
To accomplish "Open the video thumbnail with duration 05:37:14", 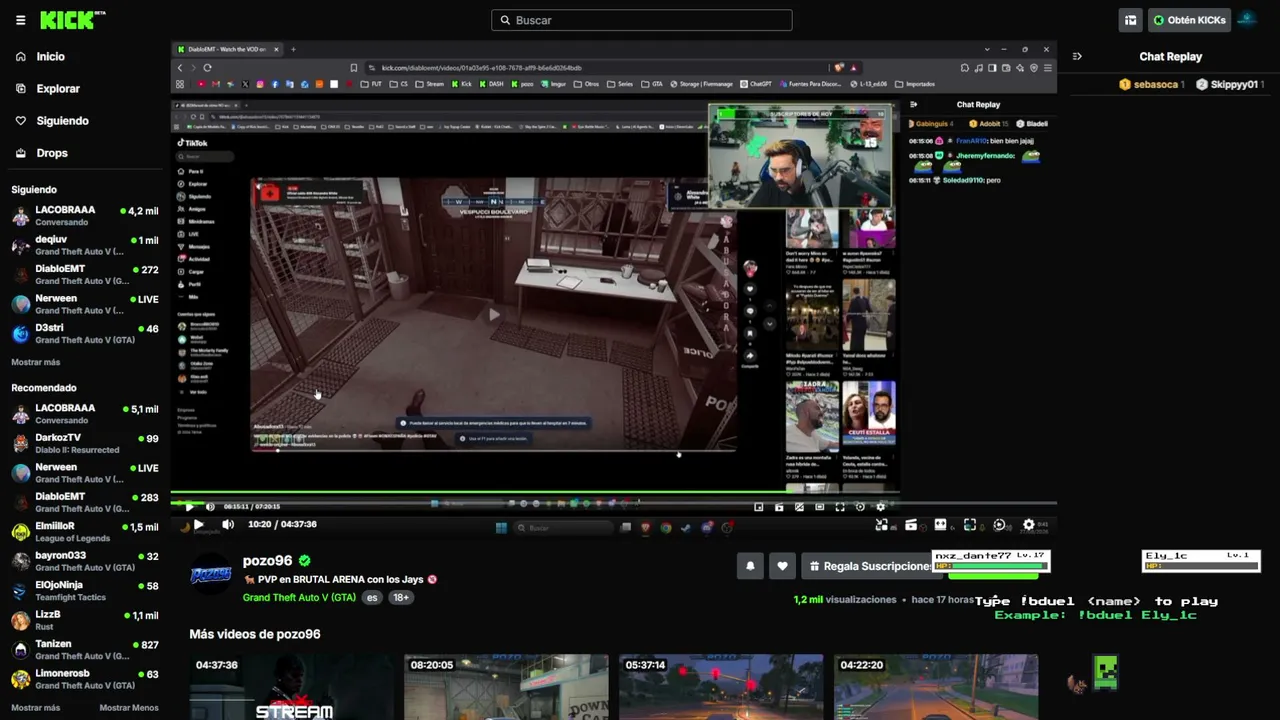I will point(721,687).
